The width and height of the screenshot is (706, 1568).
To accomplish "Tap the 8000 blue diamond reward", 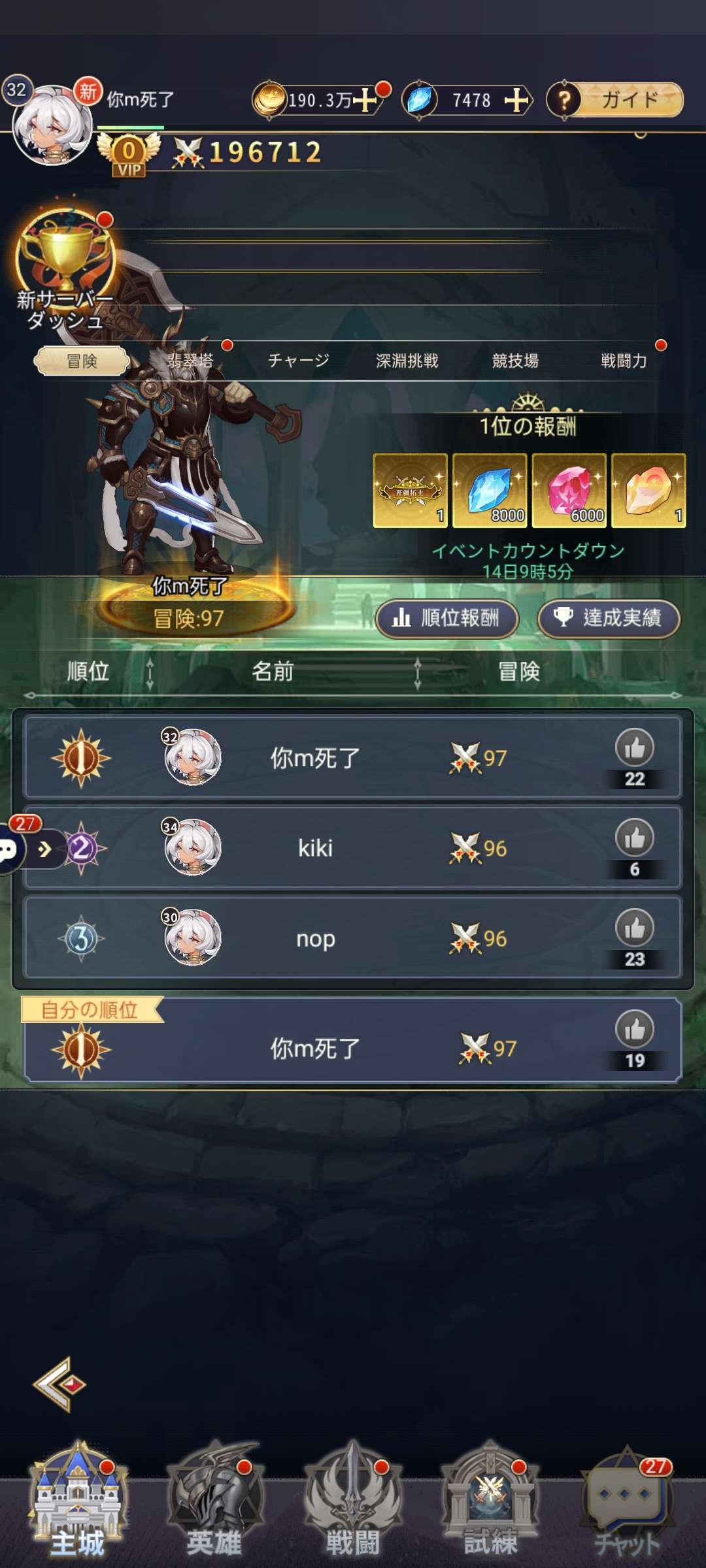I will tap(490, 491).
